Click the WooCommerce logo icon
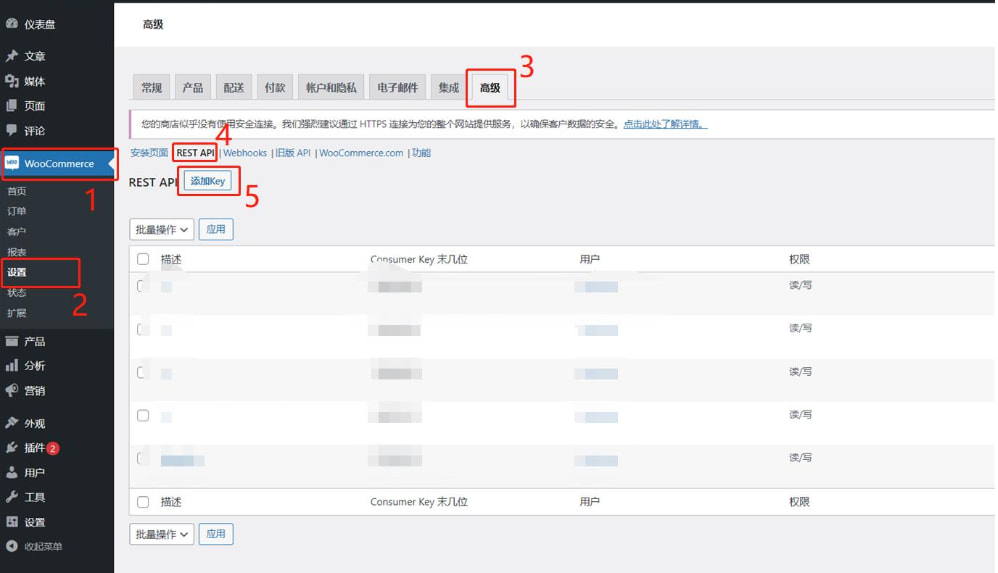Viewport: 998px width, 573px height. [12, 163]
